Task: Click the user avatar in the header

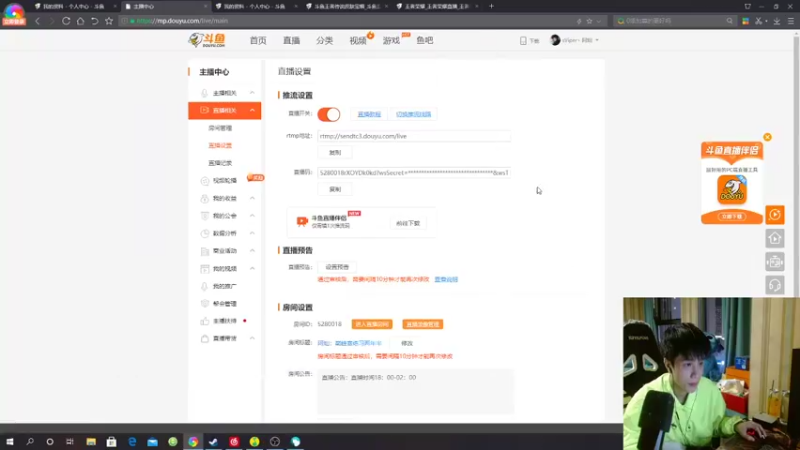Action: 555,40
